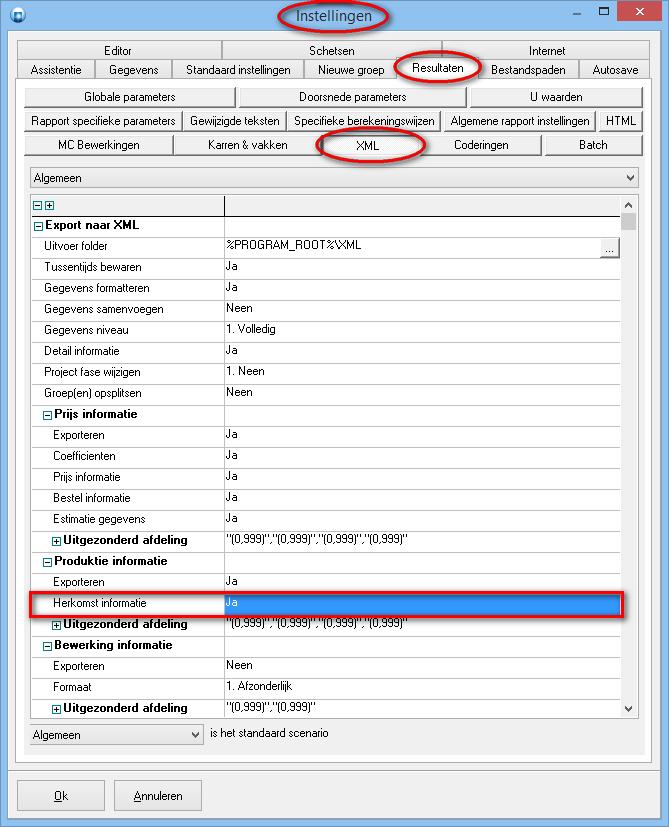This screenshot has width=669, height=827.
Task: Select the Standaard instellingen tab
Action: 238,70
